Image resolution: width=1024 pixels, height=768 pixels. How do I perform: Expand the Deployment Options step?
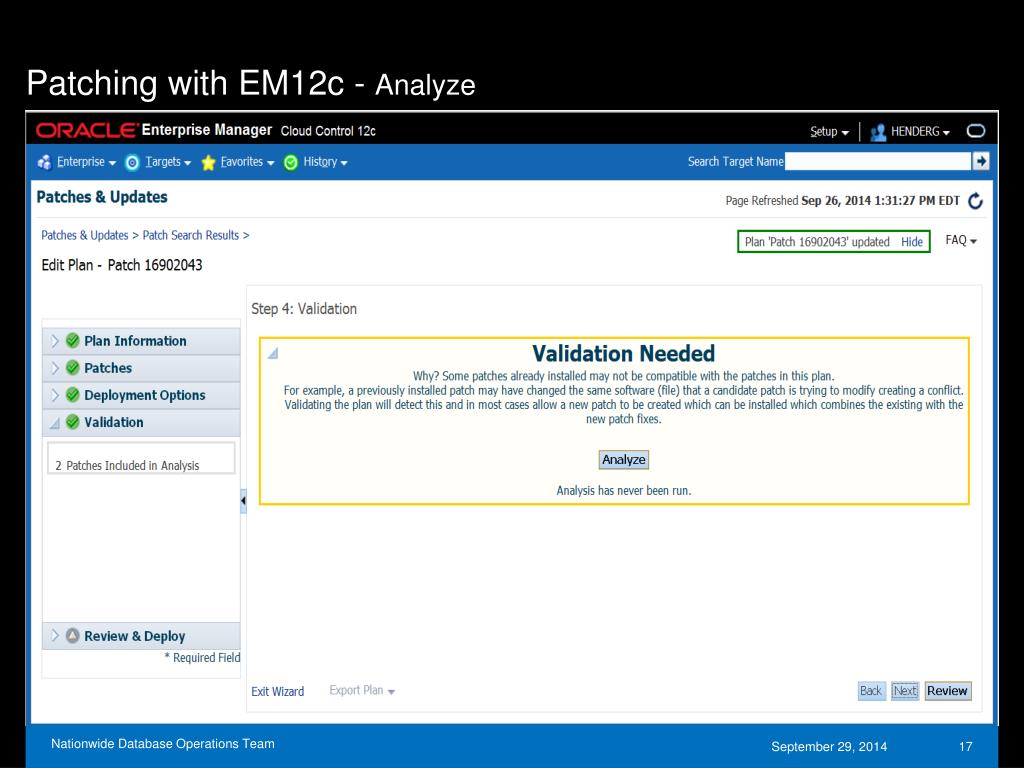(x=55, y=395)
